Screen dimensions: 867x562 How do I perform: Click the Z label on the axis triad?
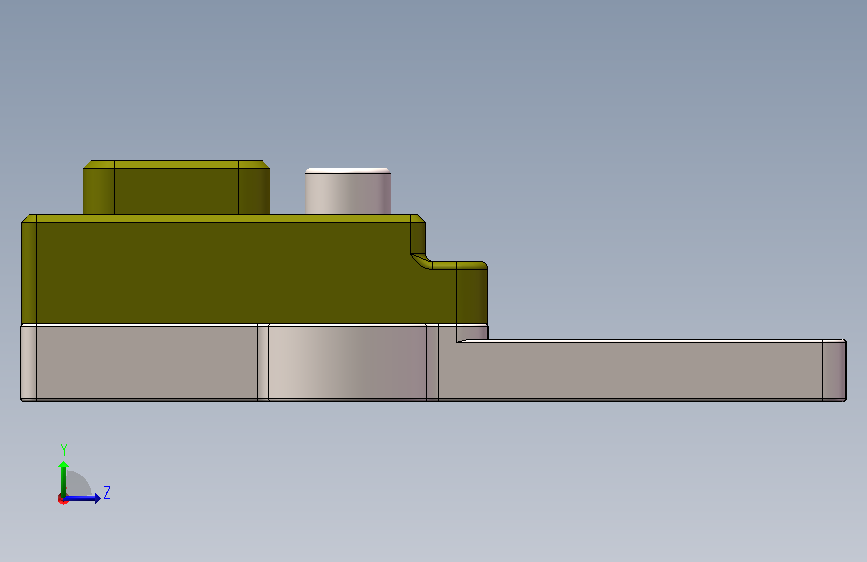[107, 492]
